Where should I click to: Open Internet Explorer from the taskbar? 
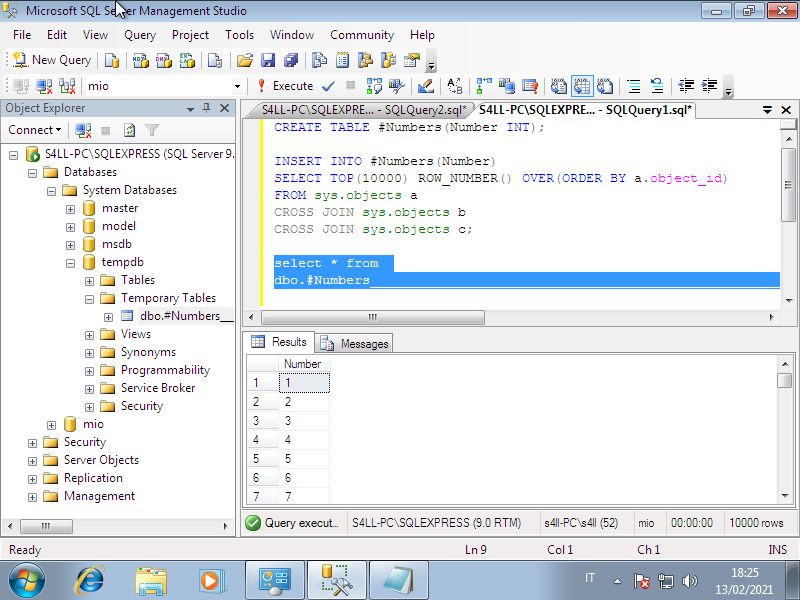[89, 580]
